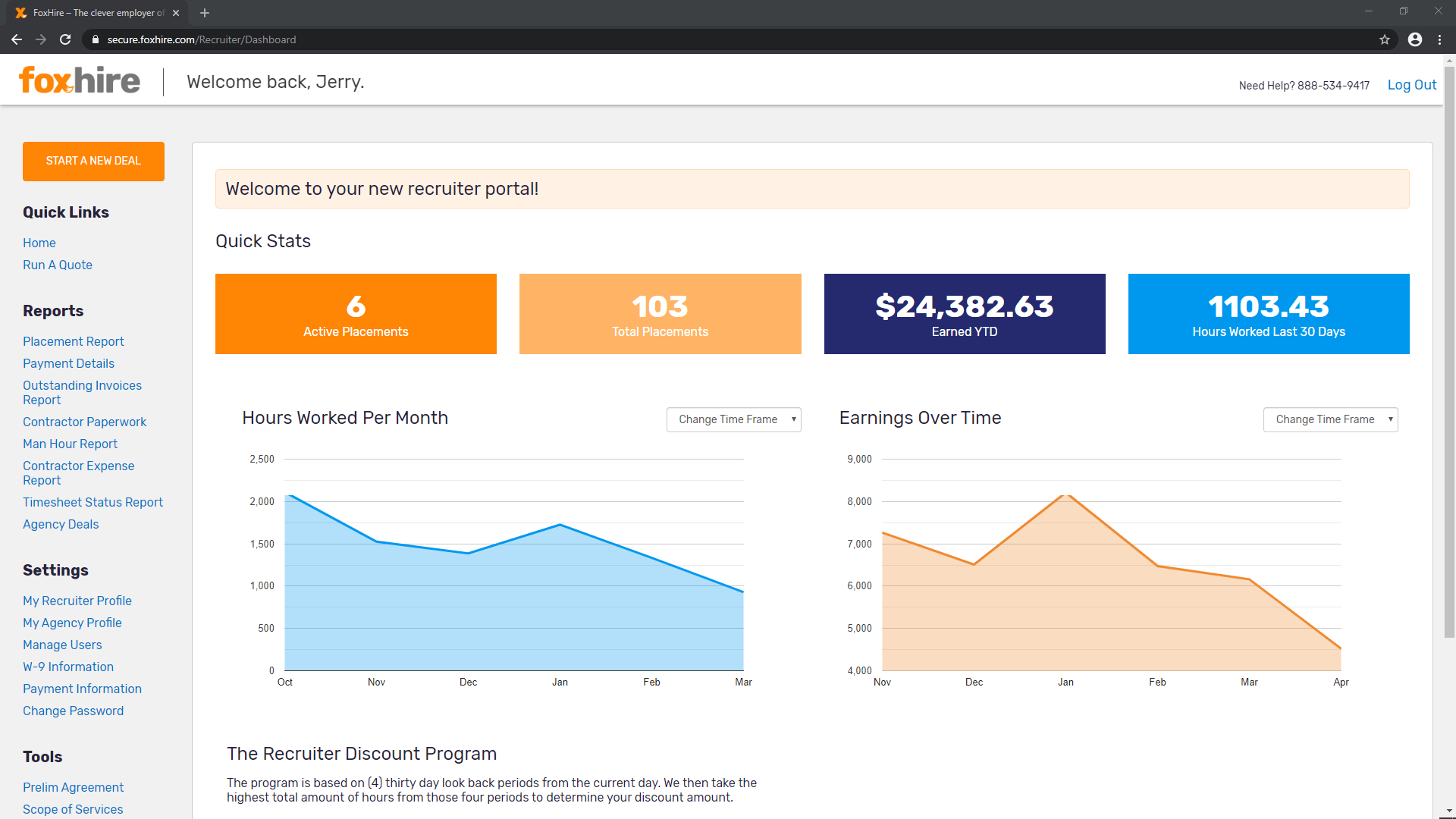Click the Start A New Deal button
This screenshot has height=819, width=1456.
tap(93, 161)
